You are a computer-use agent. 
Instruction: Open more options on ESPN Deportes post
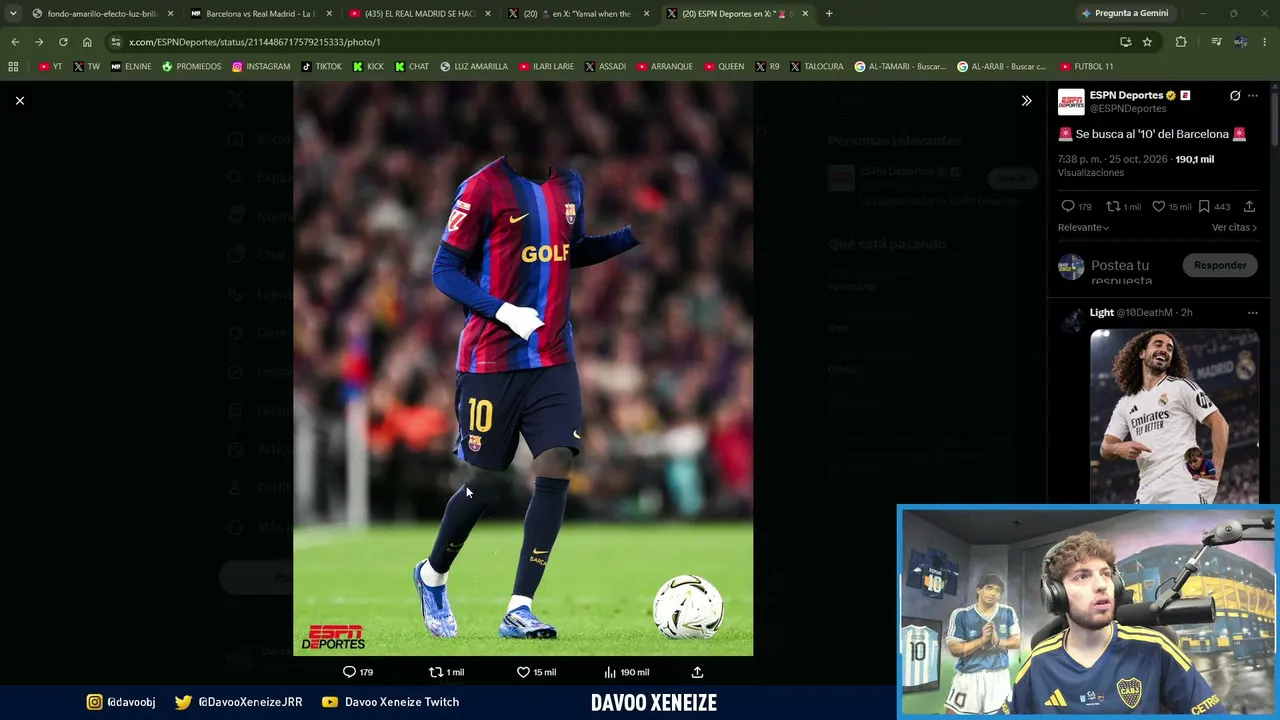(x=1253, y=96)
